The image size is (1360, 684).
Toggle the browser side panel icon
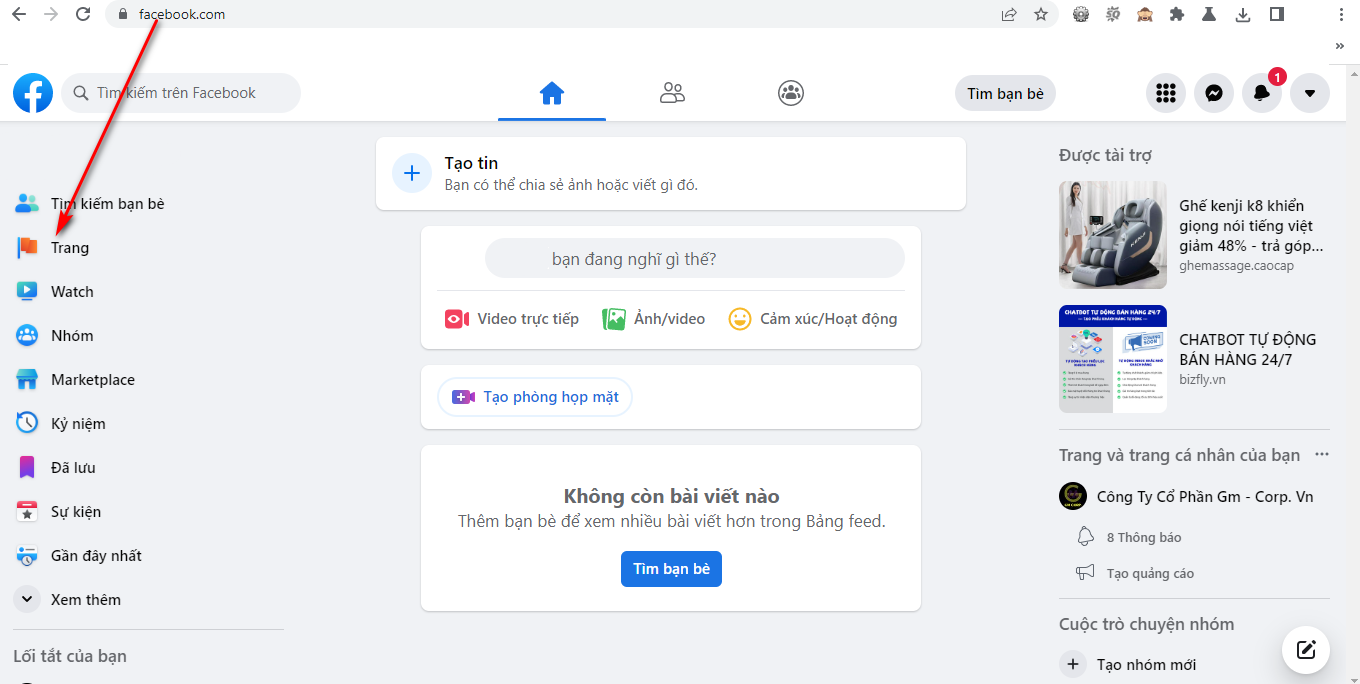click(1277, 14)
